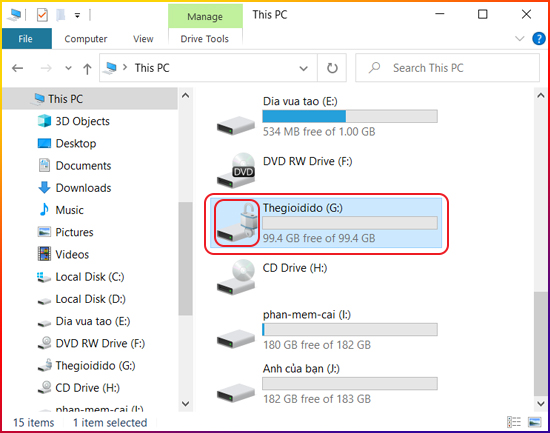Open the address bar history dropdown
Viewport: 550px width, 433px height.
(303, 68)
